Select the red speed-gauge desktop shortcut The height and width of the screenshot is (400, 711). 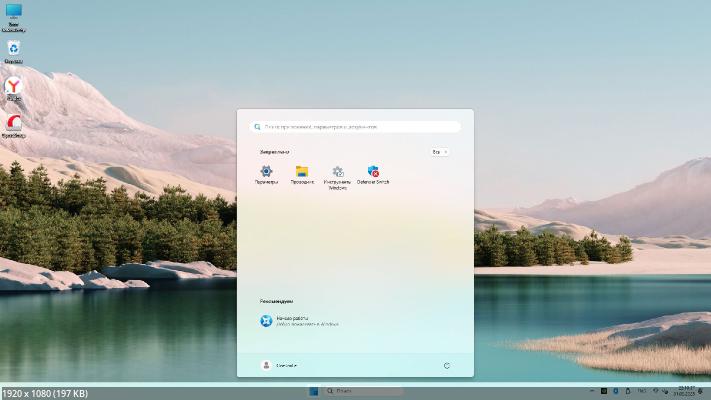(14, 126)
